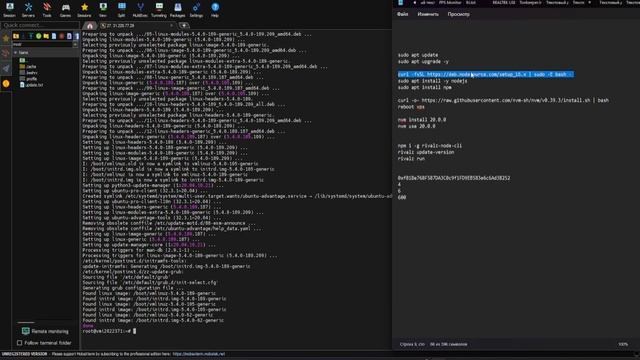The width and height of the screenshot is (640, 360).
Task: Open the Help toolbar icon
Action: 215,10
